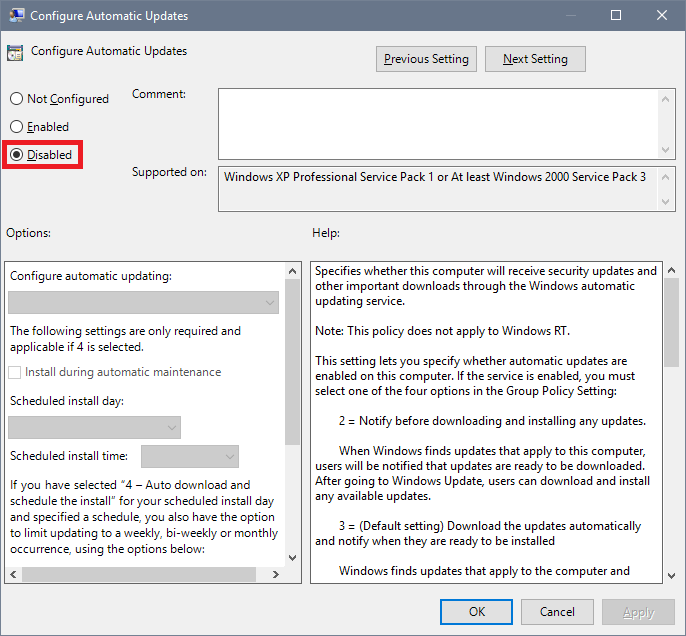The width and height of the screenshot is (686, 636).
Task: Click the Apply button
Action: 638,612
